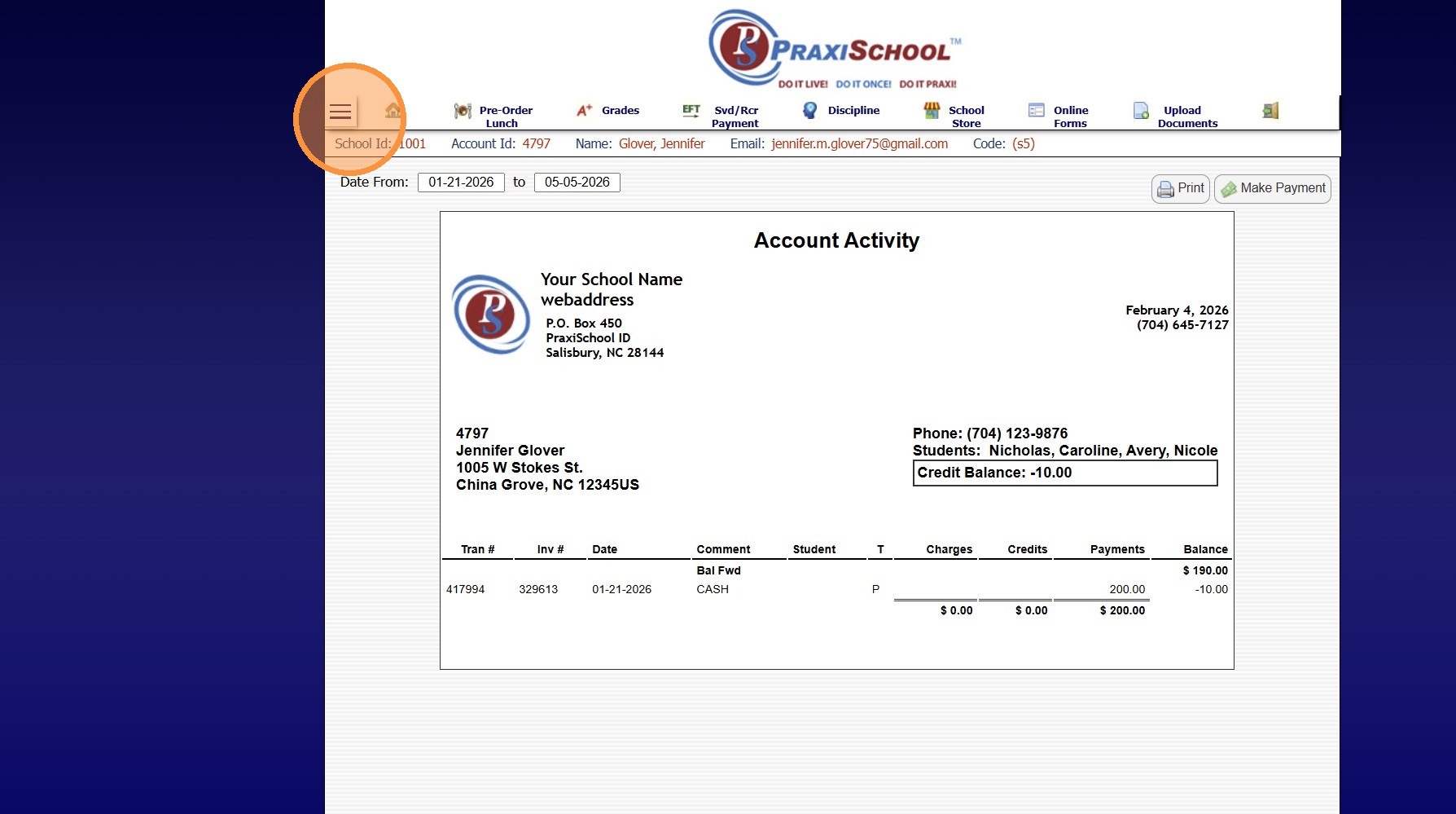
Task: Click the Bal Fwd row label
Action: pos(718,571)
